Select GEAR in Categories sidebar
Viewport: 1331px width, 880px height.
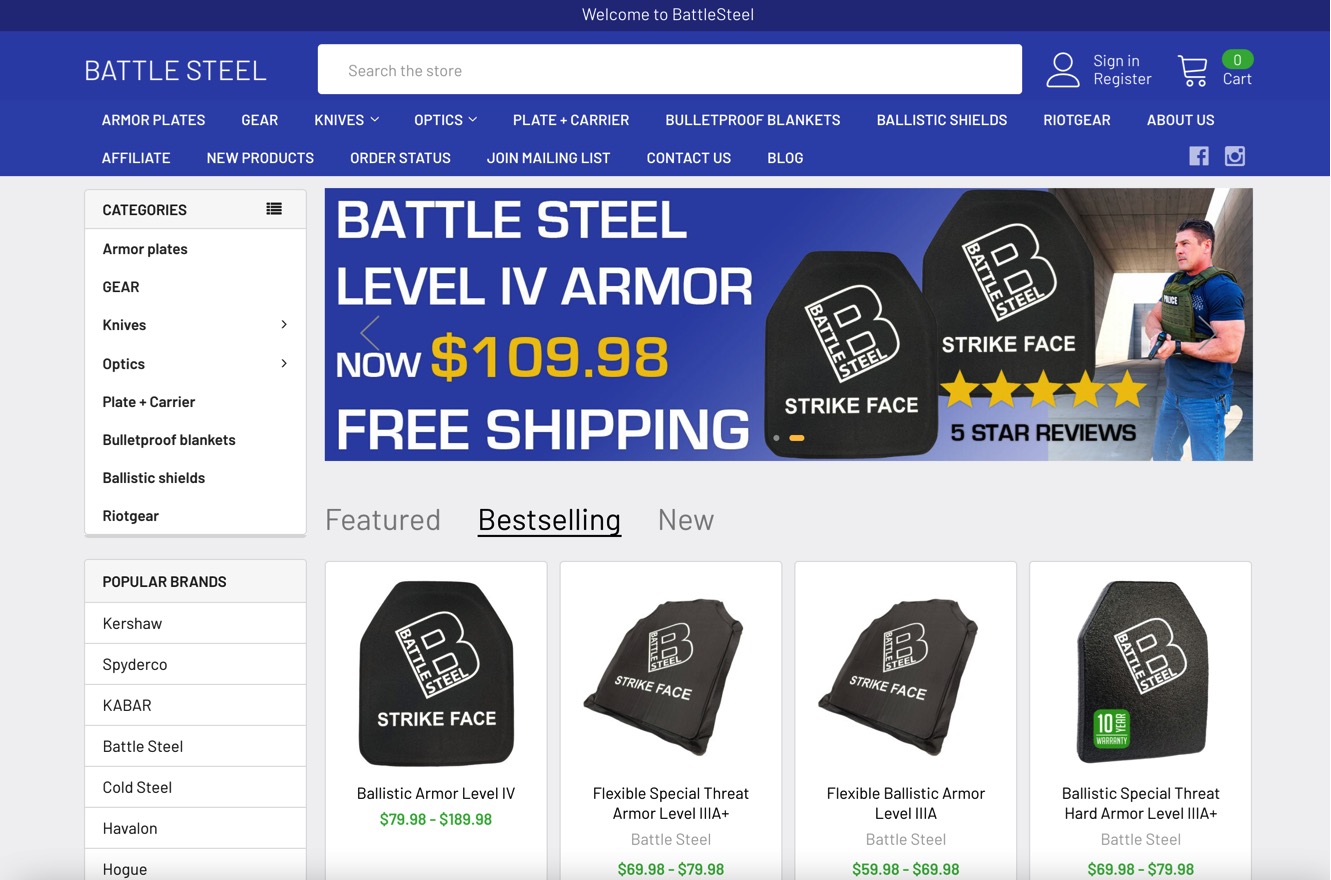point(121,287)
